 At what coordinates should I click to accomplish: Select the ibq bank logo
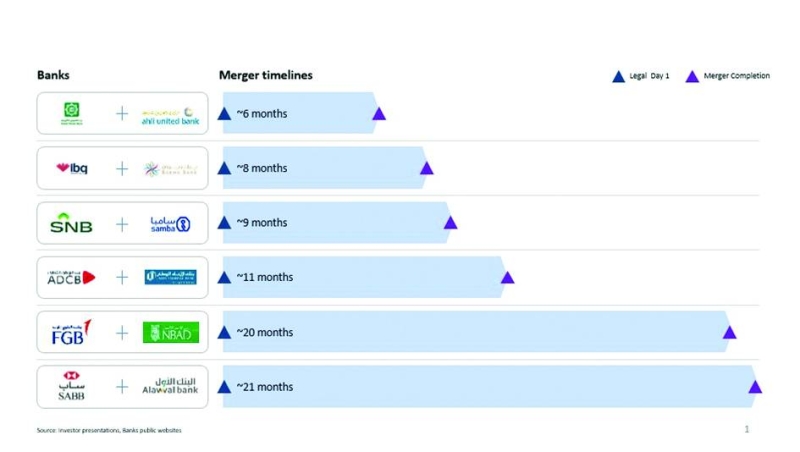tap(72, 168)
